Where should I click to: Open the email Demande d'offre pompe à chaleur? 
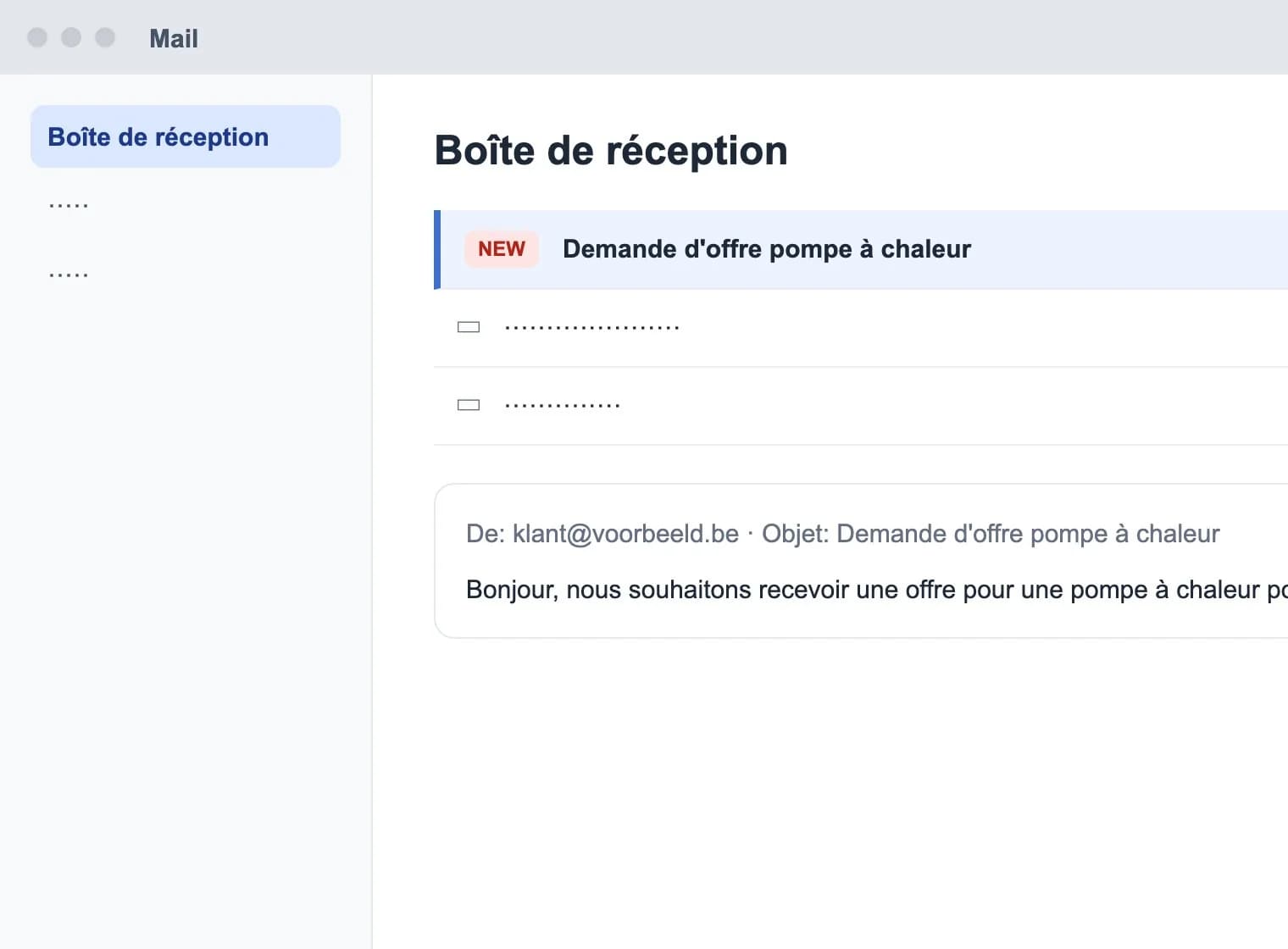point(861,249)
